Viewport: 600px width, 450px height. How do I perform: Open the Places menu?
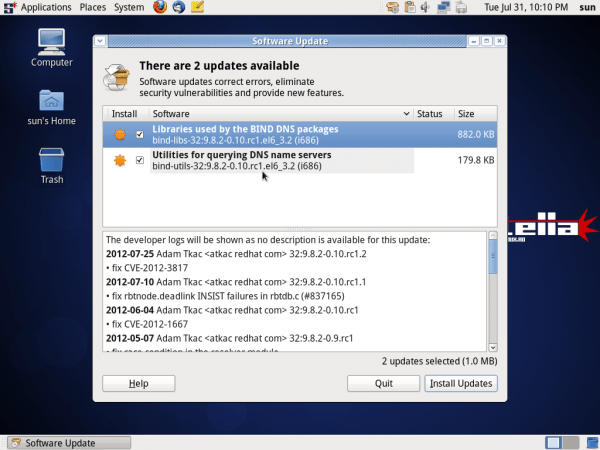pyautogui.click(x=93, y=7)
